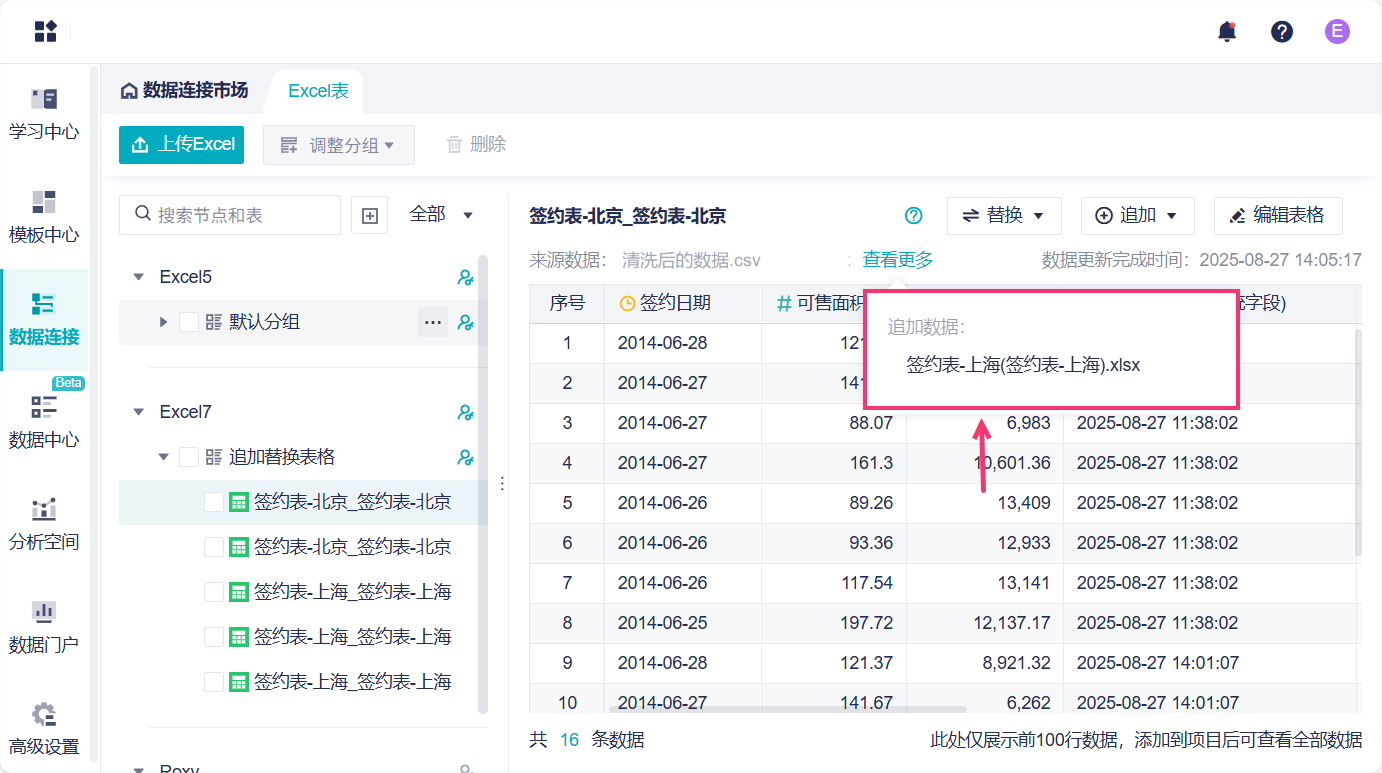This screenshot has height=773, width=1382.
Task: Click the 查看更多 link
Action: pyautogui.click(x=897, y=260)
